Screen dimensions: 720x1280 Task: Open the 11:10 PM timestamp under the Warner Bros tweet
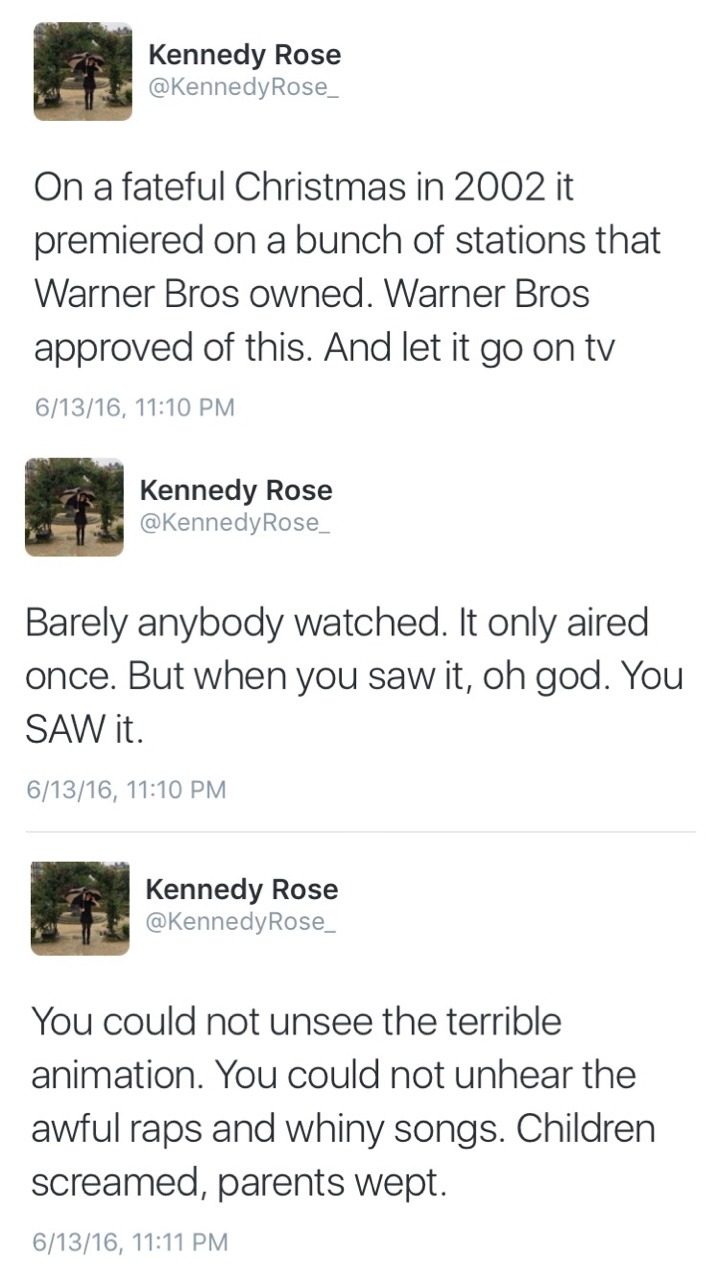pos(134,407)
